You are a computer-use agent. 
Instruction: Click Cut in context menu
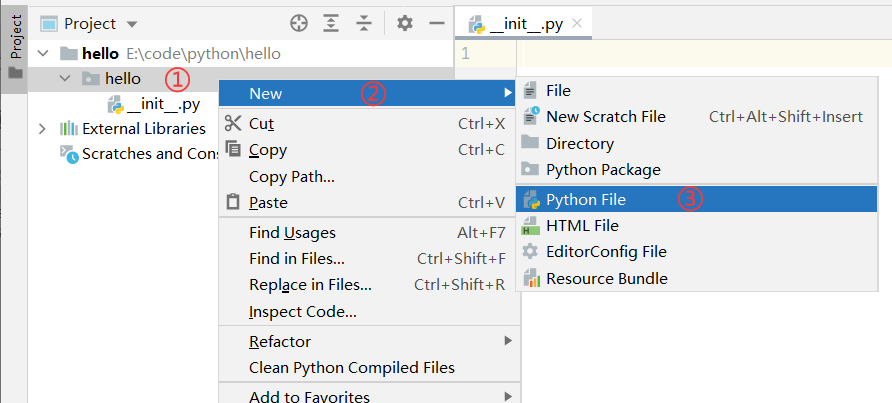(x=261, y=124)
